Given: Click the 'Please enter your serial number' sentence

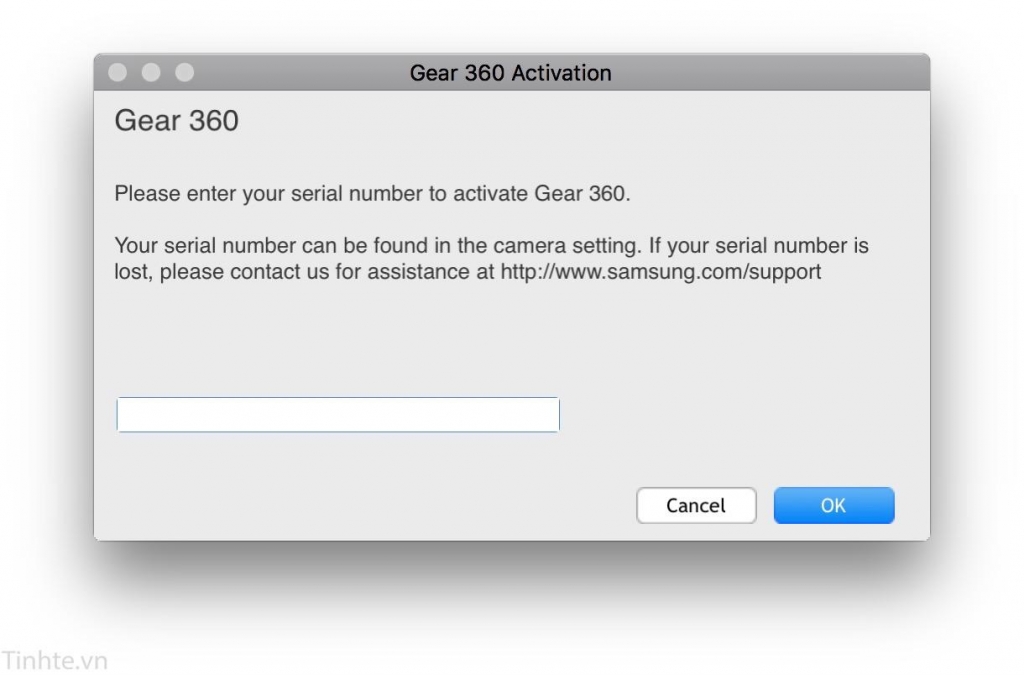Looking at the screenshot, I should [x=372, y=194].
